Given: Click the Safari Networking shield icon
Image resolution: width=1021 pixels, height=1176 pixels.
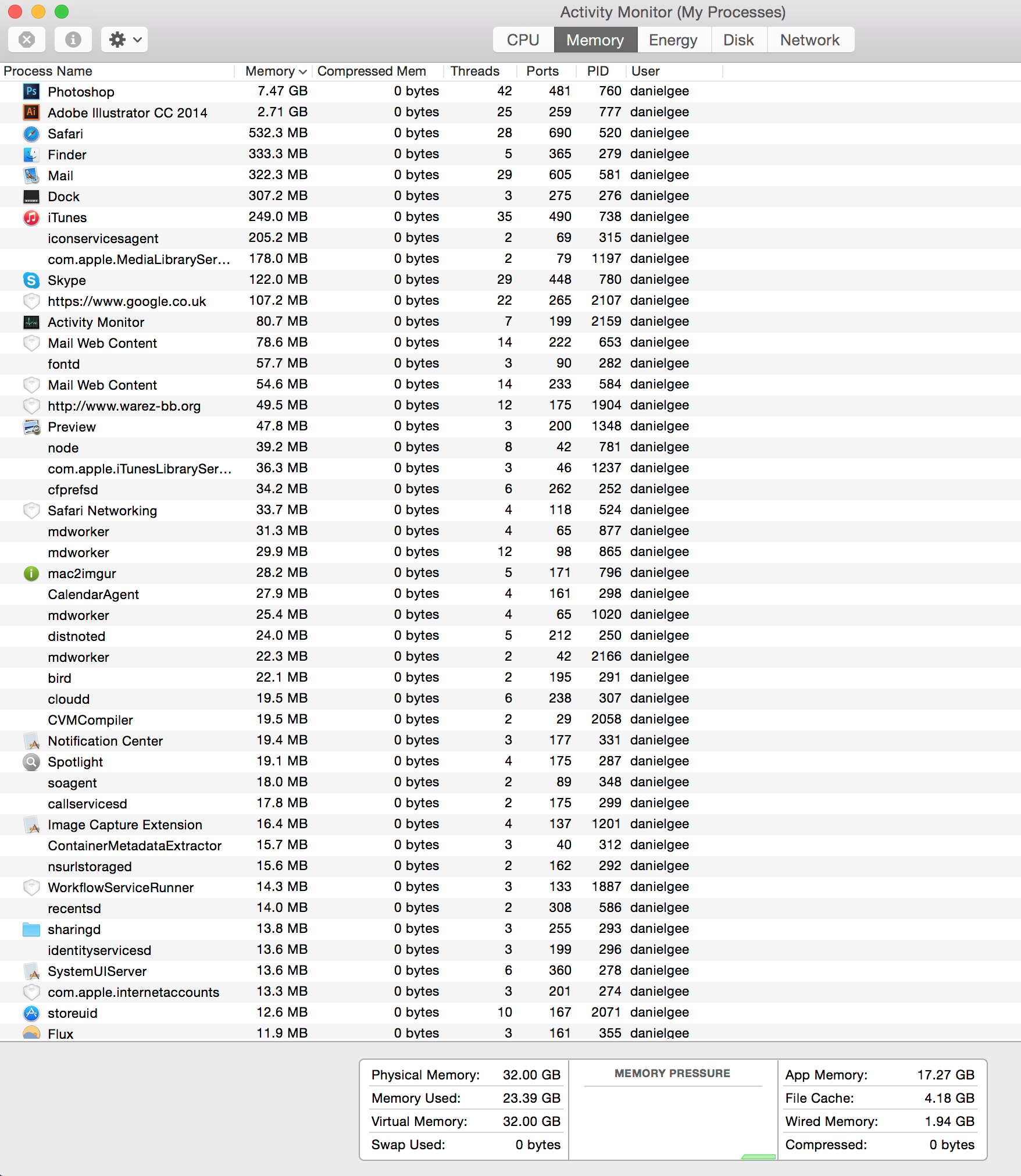Looking at the screenshot, I should (31, 510).
